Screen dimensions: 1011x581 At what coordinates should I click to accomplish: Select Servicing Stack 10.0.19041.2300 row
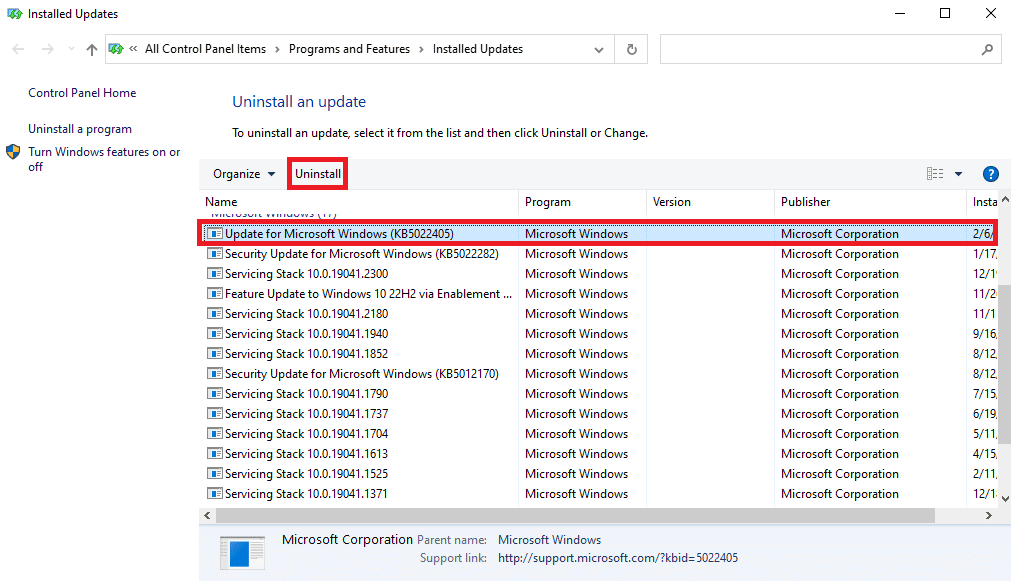[x=598, y=274]
